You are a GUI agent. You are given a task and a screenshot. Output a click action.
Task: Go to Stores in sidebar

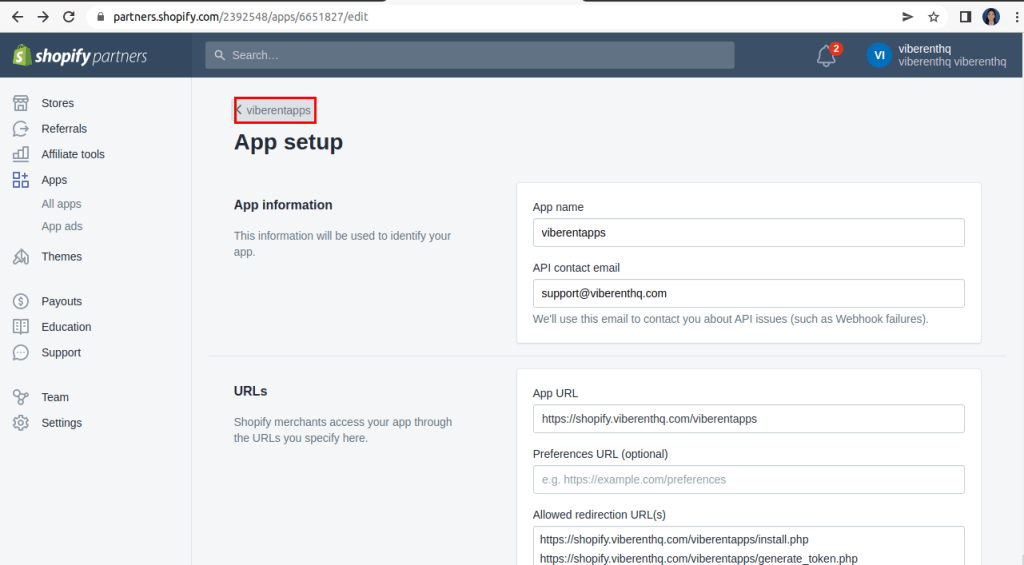point(57,103)
